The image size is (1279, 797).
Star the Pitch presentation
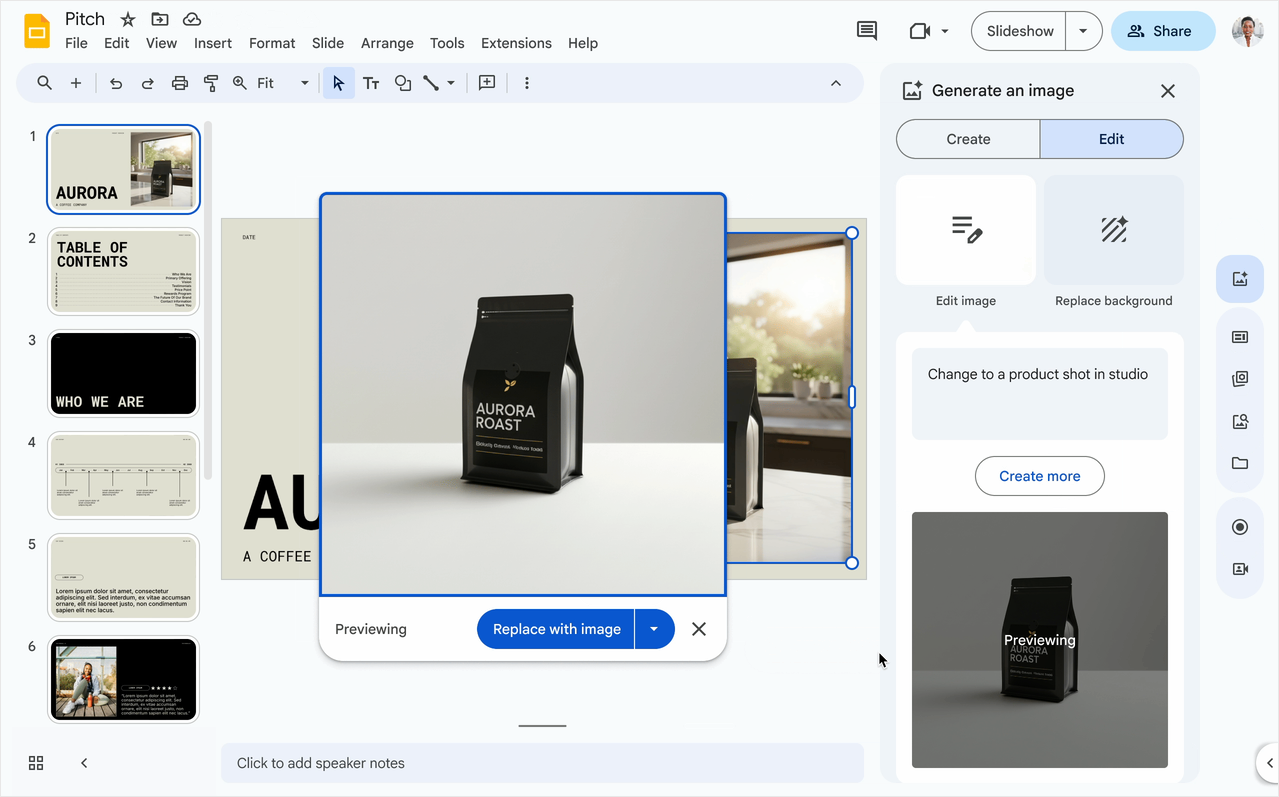[128, 19]
